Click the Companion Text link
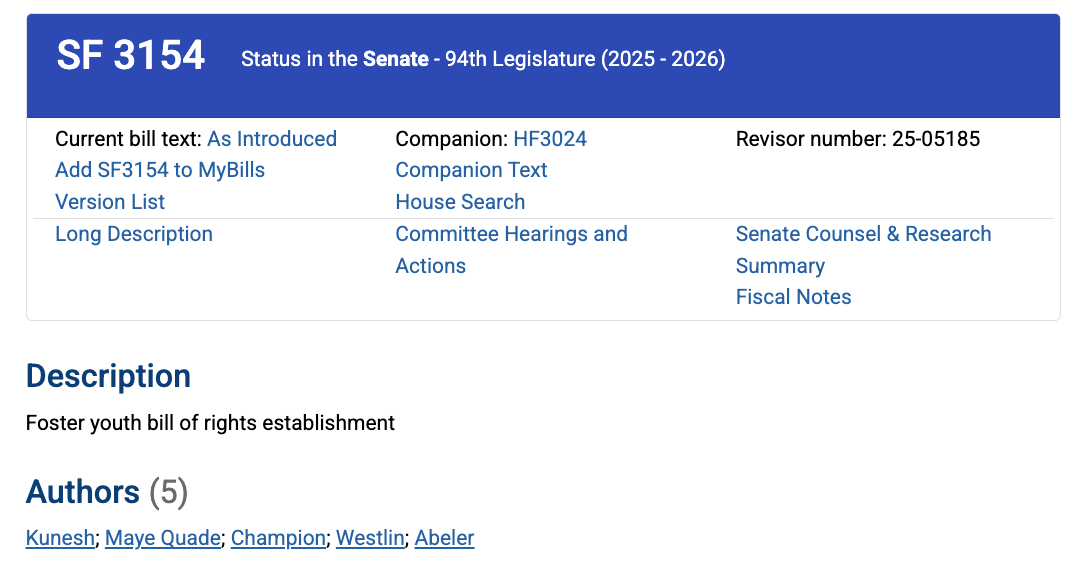 coord(471,170)
